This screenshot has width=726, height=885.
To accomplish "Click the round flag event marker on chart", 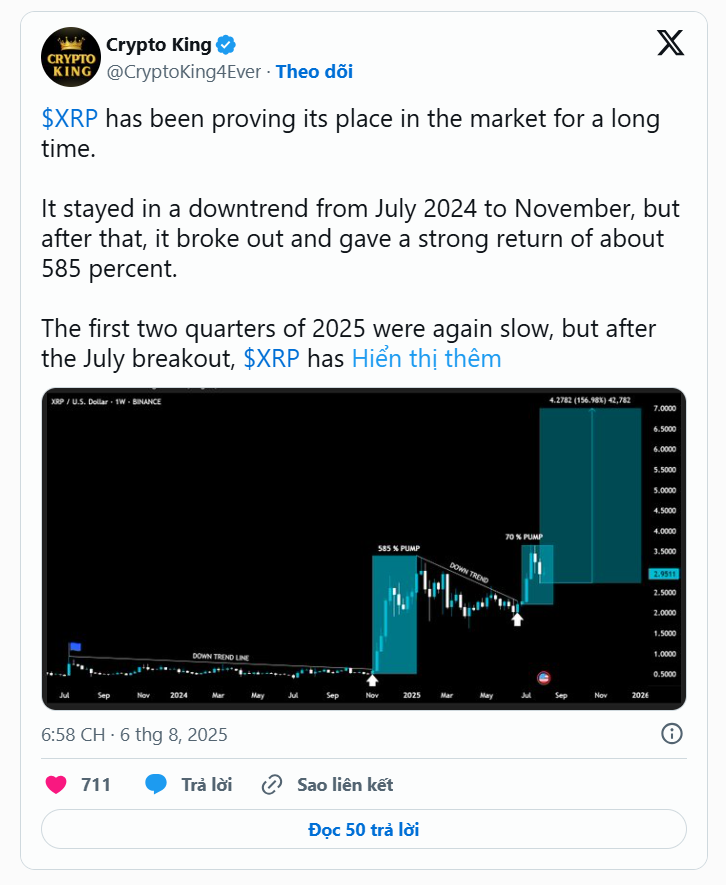I will (x=544, y=679).
